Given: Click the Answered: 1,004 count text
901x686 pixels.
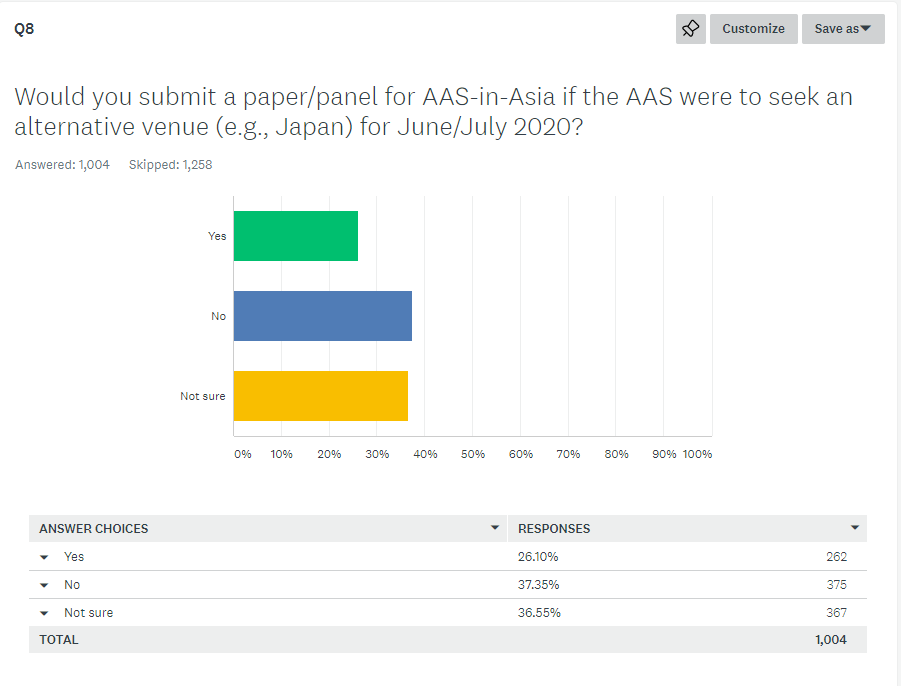Looking at the screenshot, I should [x=62, y=165].
